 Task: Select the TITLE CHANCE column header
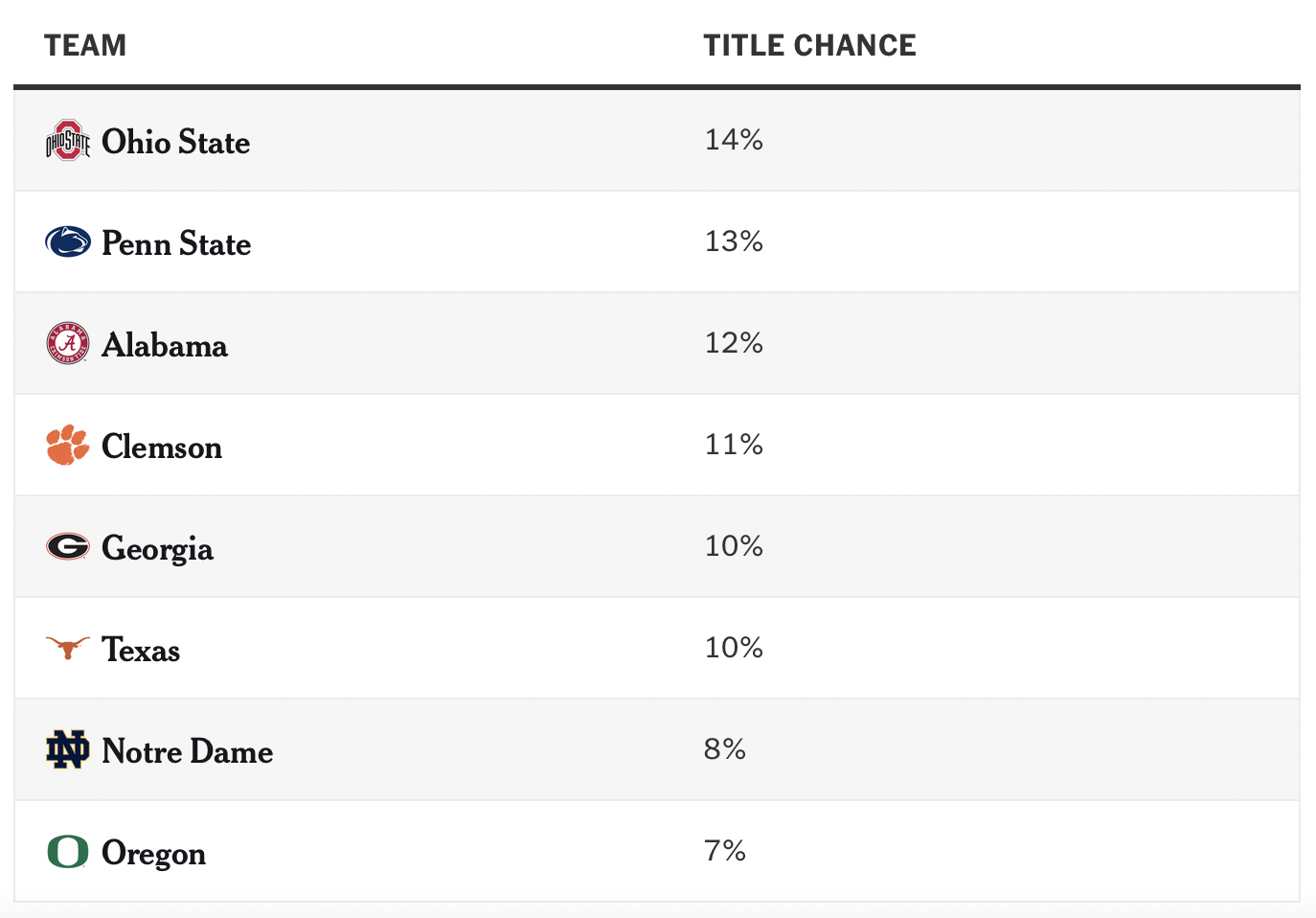pyautogui.click(x=809, y=45)
